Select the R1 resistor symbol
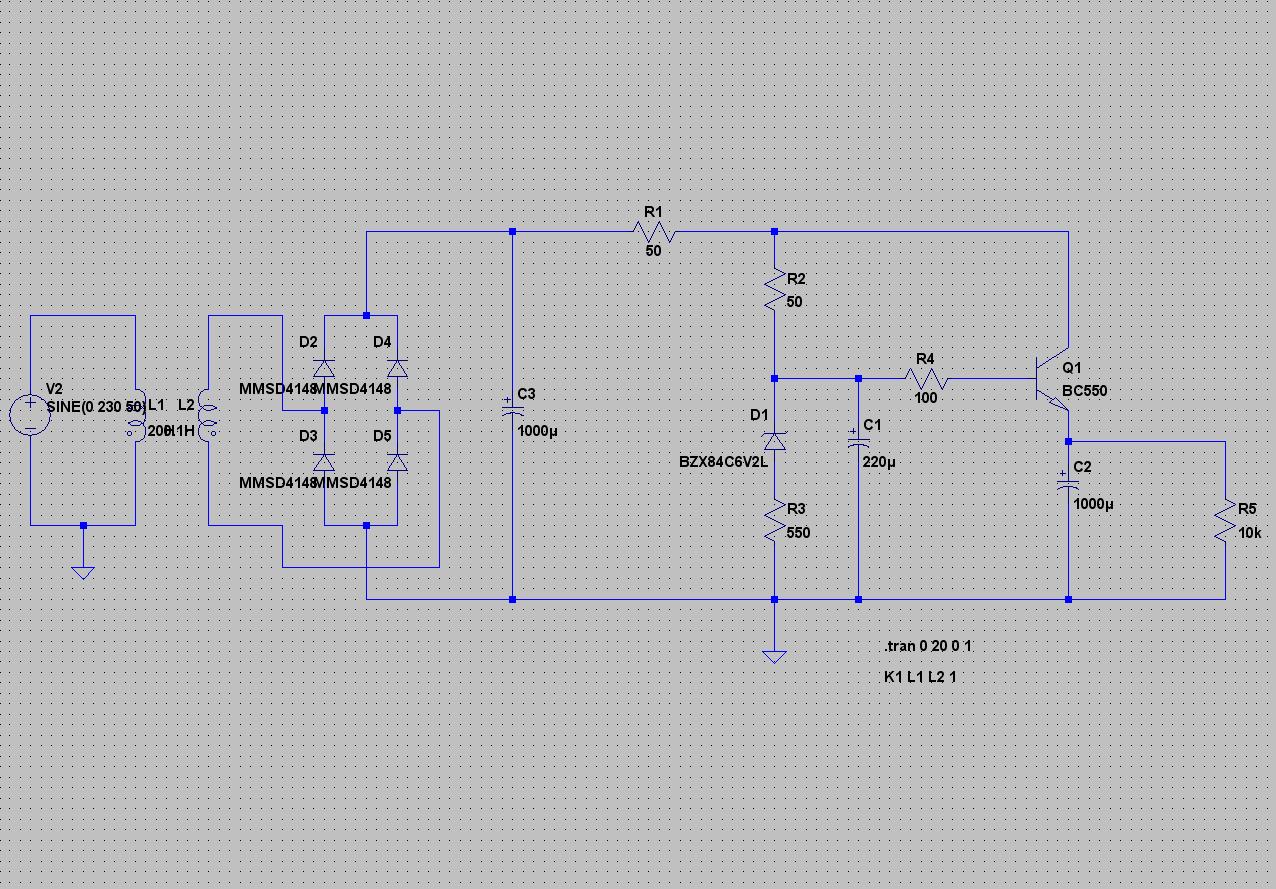The width and height of the screenshot is (1276, 889). (654, 232)
